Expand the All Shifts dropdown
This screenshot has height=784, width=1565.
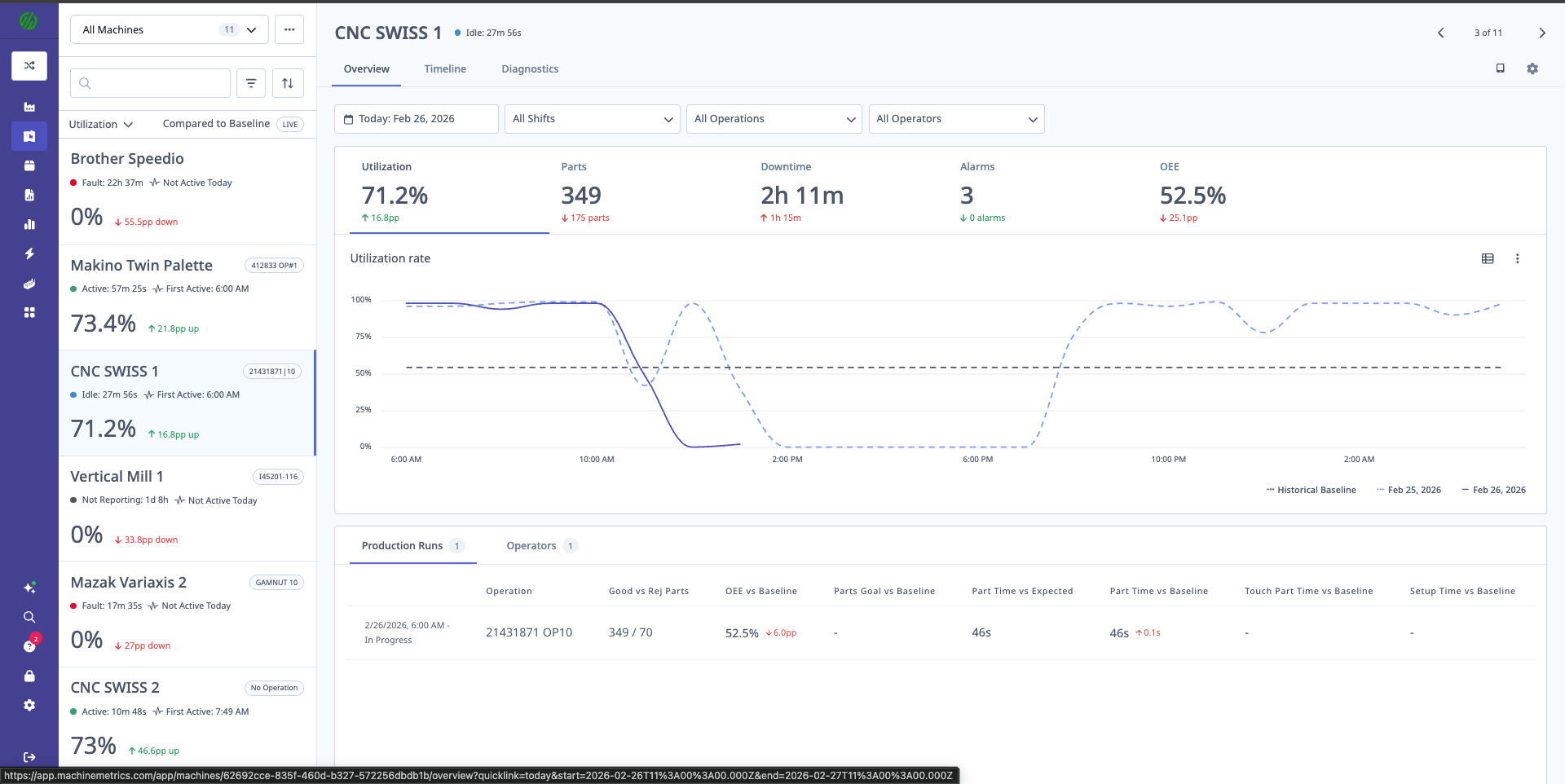tap(592, 118)
